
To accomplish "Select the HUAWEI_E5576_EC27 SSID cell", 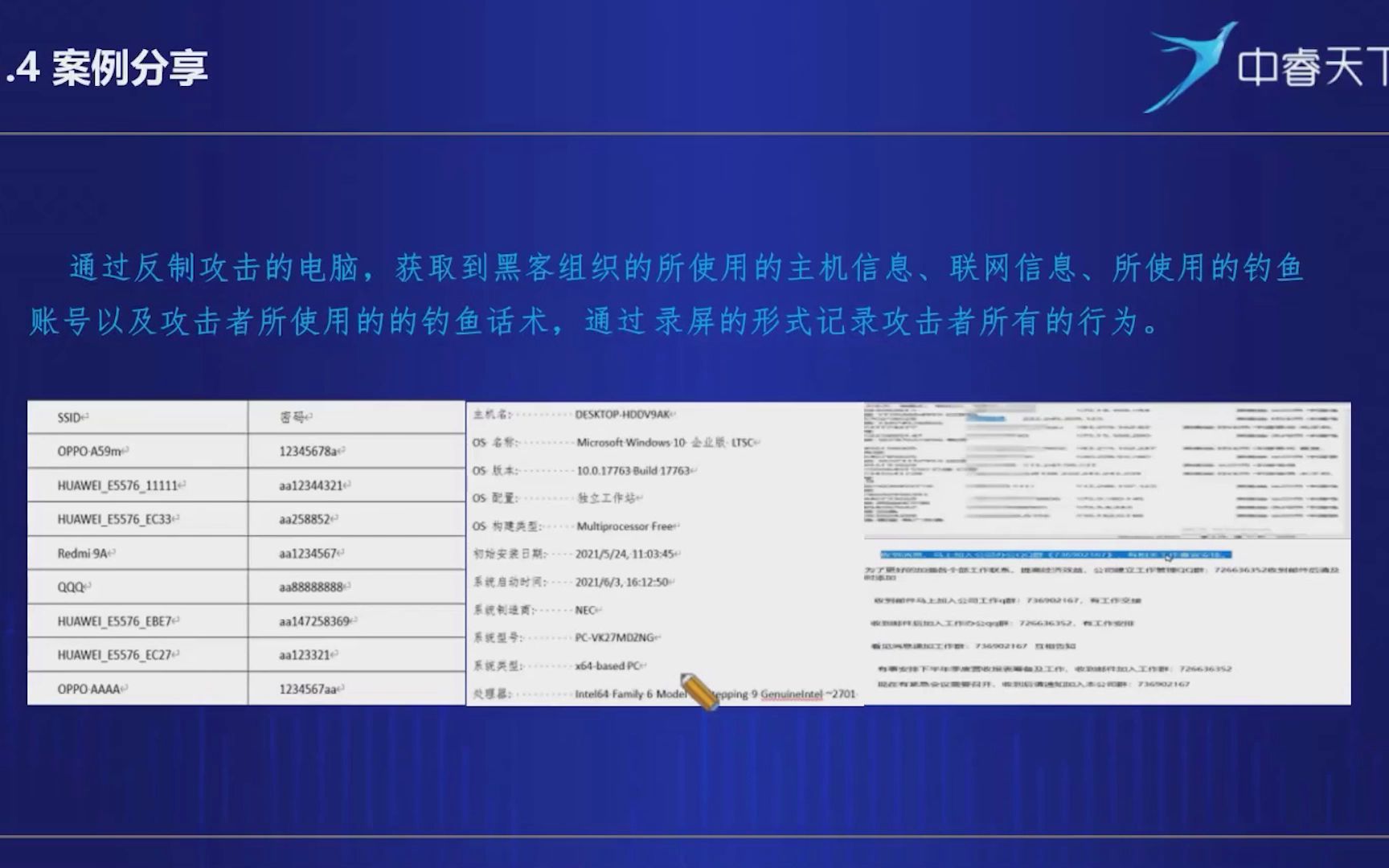I will pyautogui.click(x=137, y=655).
